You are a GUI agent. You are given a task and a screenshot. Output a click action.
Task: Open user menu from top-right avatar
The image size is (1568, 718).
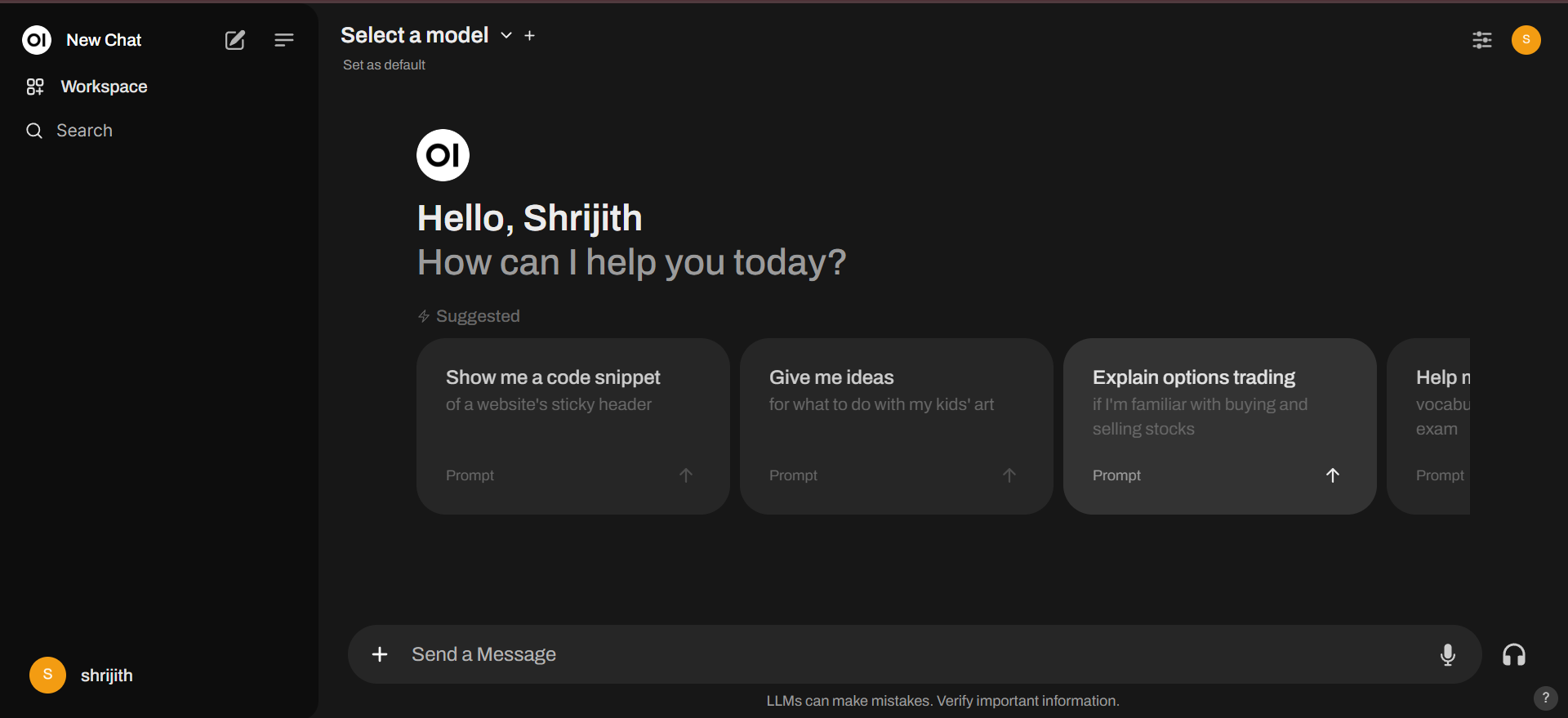click(1526, 40)
